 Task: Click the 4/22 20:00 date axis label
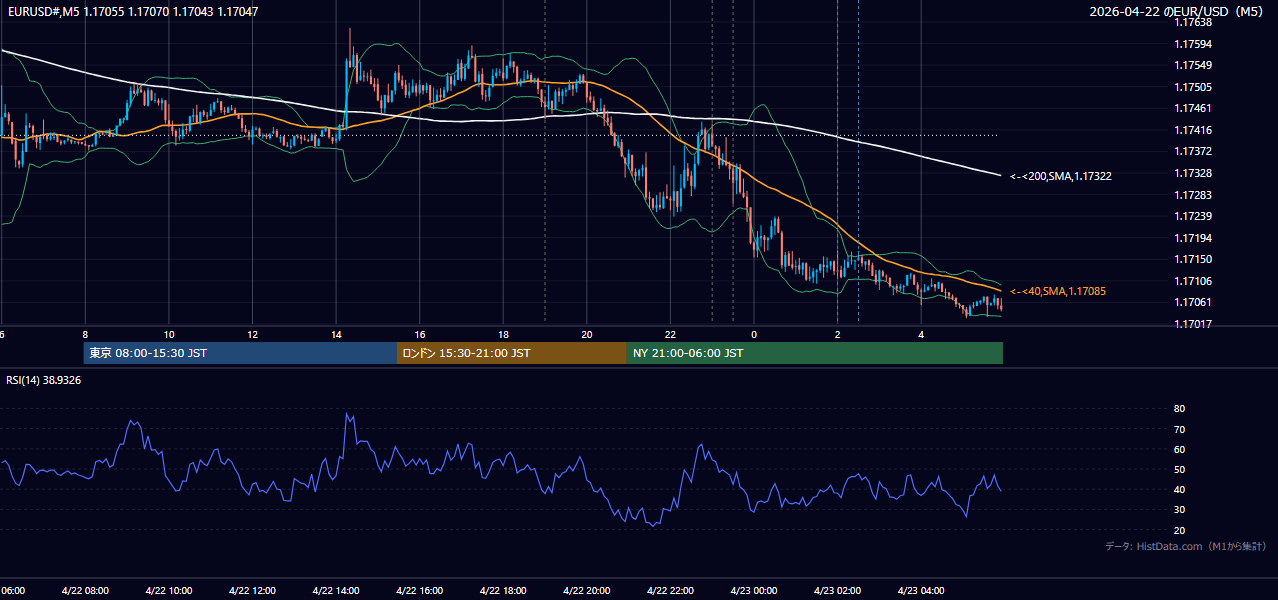tap(587, 591)
